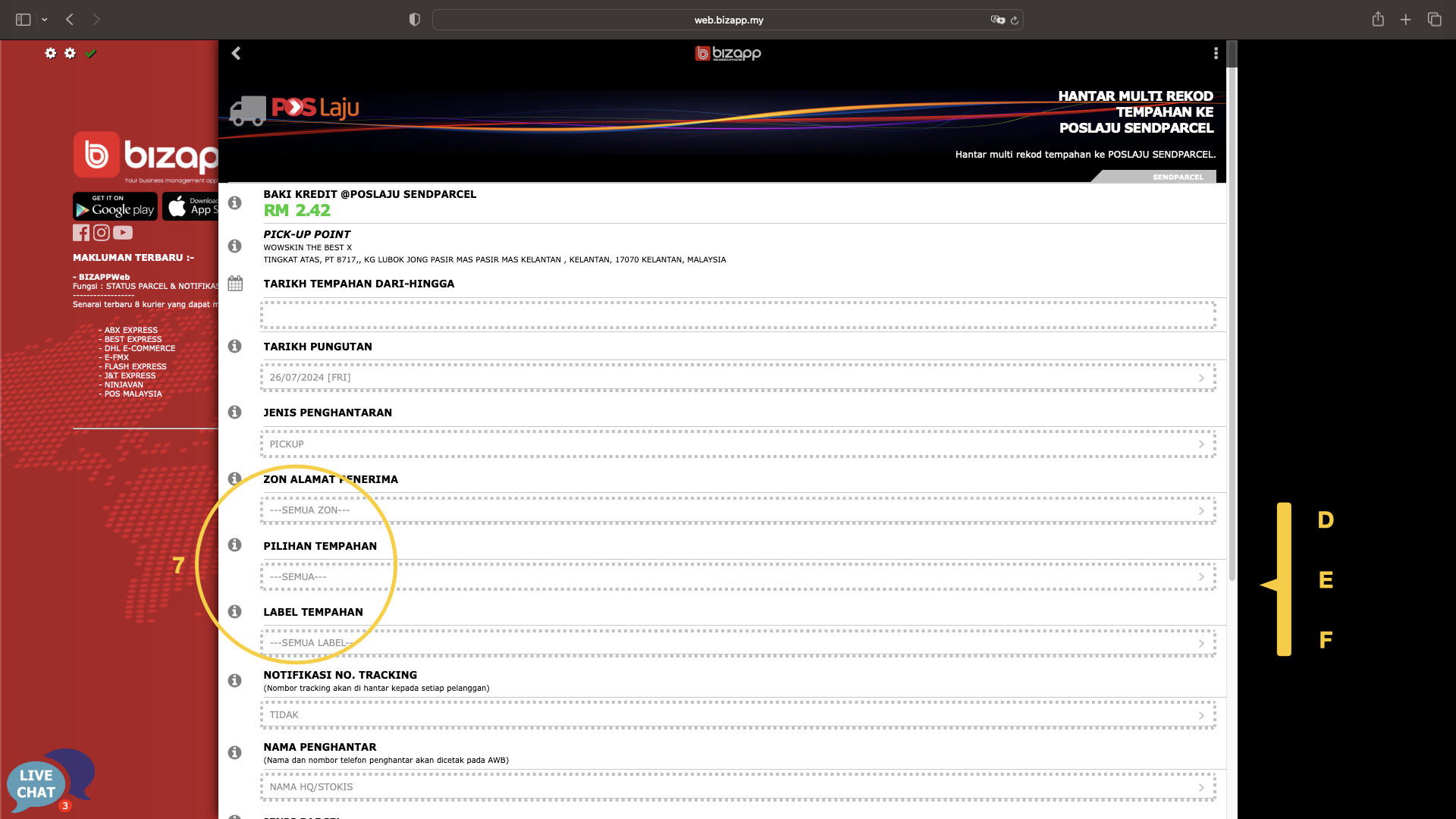Image resolution: width=1456 pixels, height=819 pixels.
Task: Click info icon beside Tarikh Pungutan
Action: point(235,346)
